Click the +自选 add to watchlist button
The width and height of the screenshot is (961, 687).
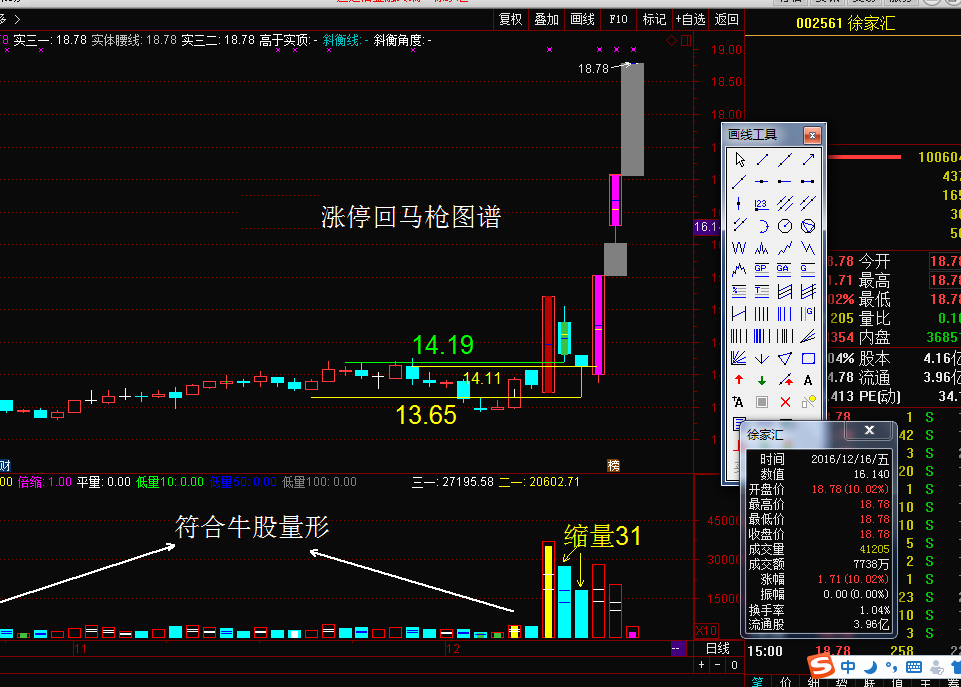pos(690,19)
